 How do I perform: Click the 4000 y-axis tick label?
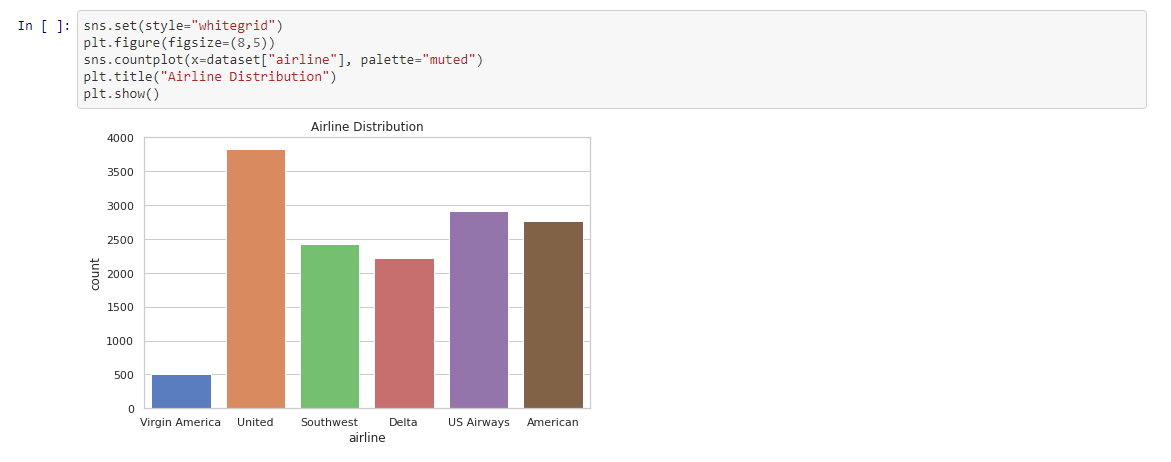(x=121, y=138)
